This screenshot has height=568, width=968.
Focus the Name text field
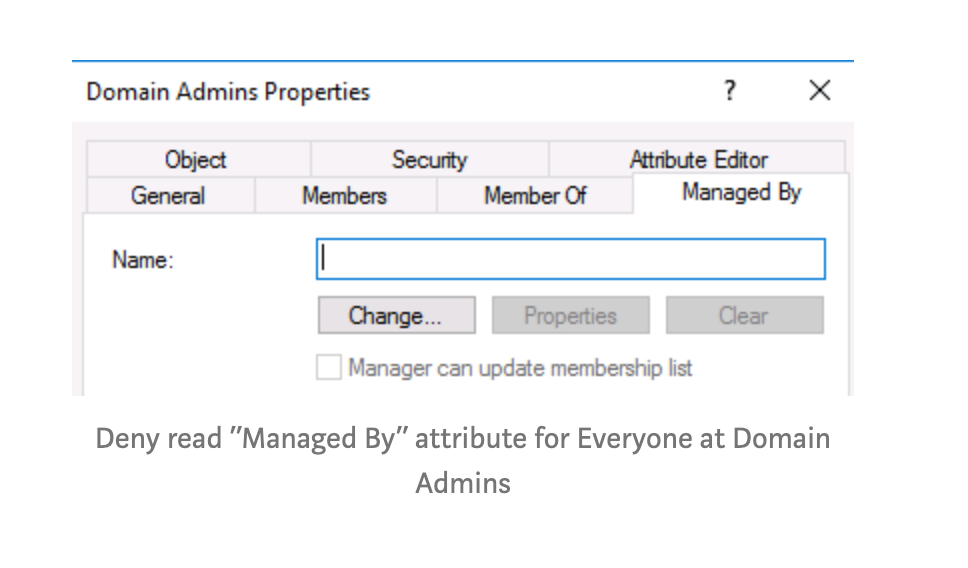[570, 260]
